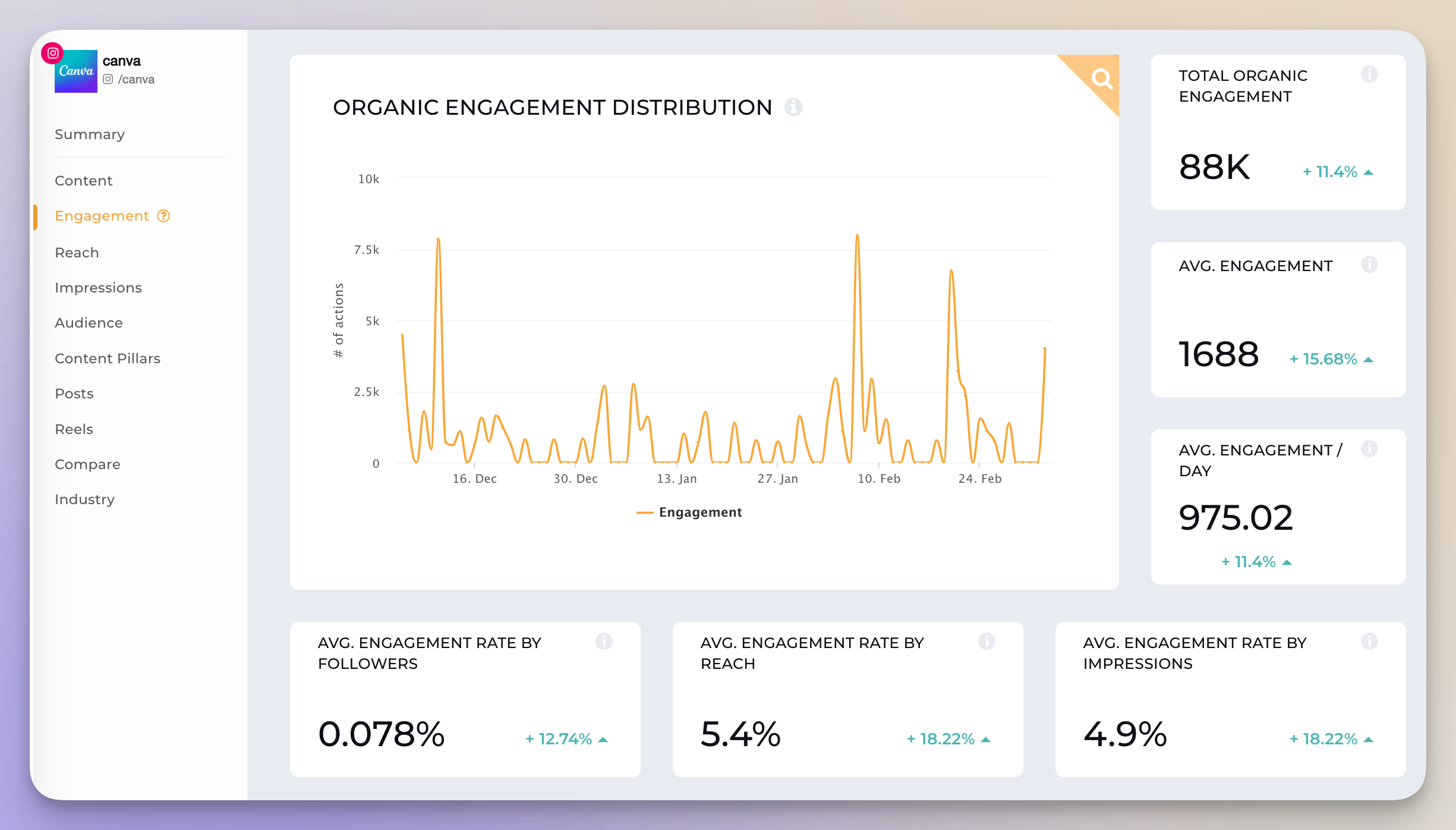Click the Total Organic Engagement heading

pyautogui.click(x=1243, y=86)
